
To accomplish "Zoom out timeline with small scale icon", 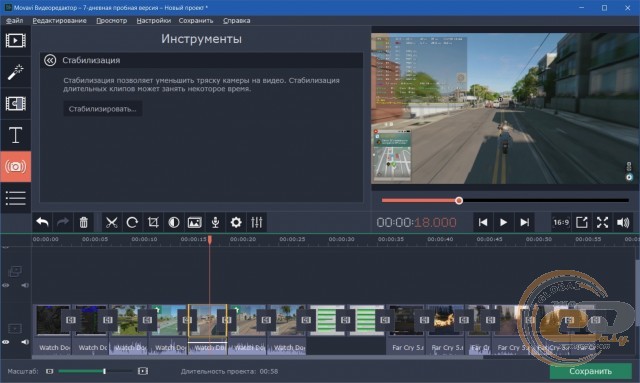I will pos(49,371).
